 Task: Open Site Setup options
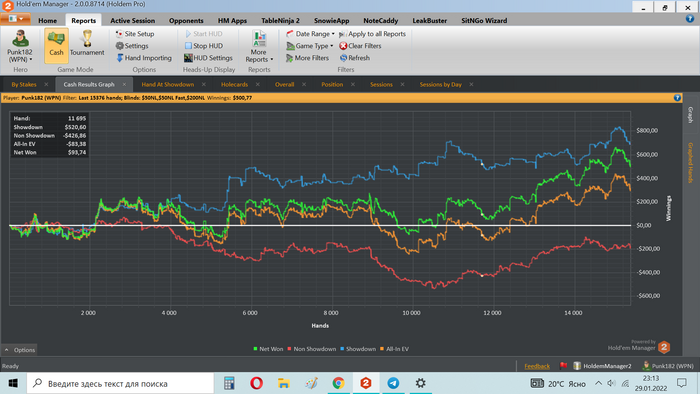pos(135,34)
